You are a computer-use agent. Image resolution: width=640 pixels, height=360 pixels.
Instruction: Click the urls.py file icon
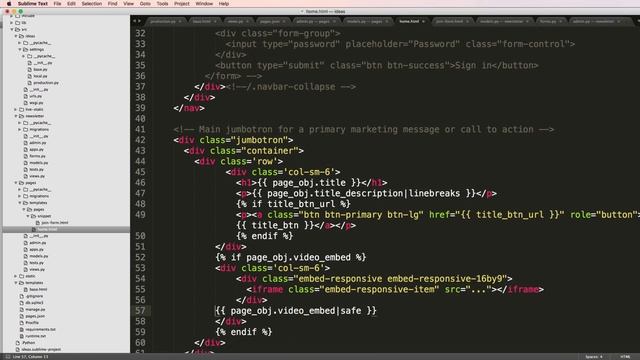click(x=26, y=96)
